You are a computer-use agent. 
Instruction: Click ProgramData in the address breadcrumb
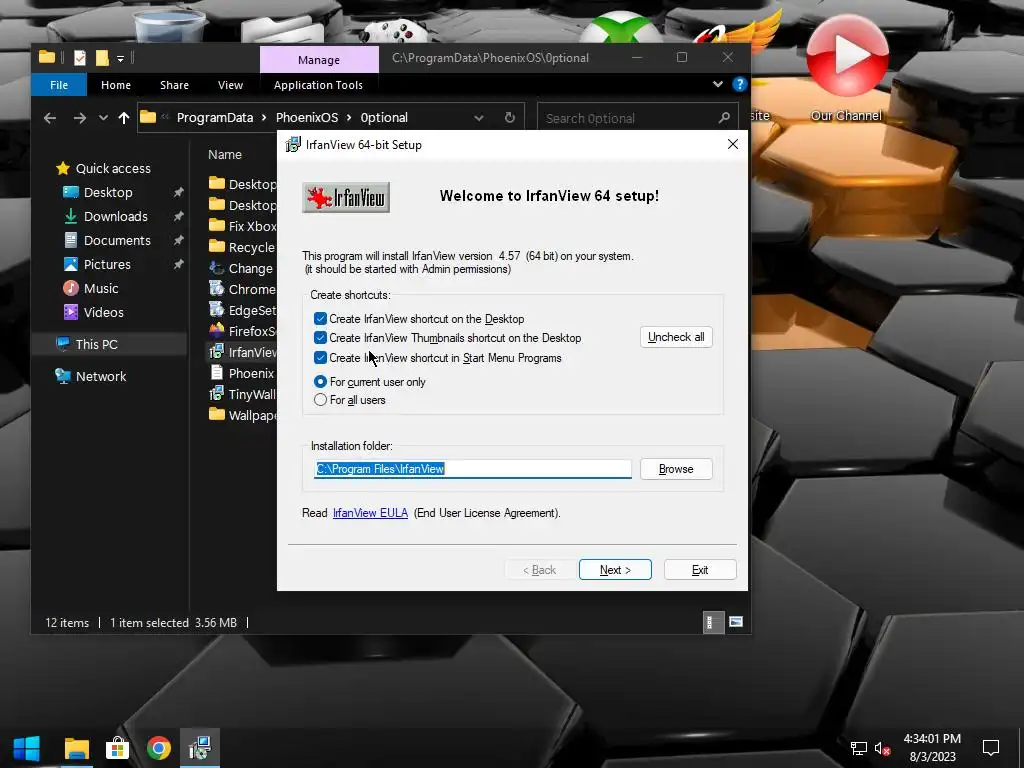tap(214, 118)
